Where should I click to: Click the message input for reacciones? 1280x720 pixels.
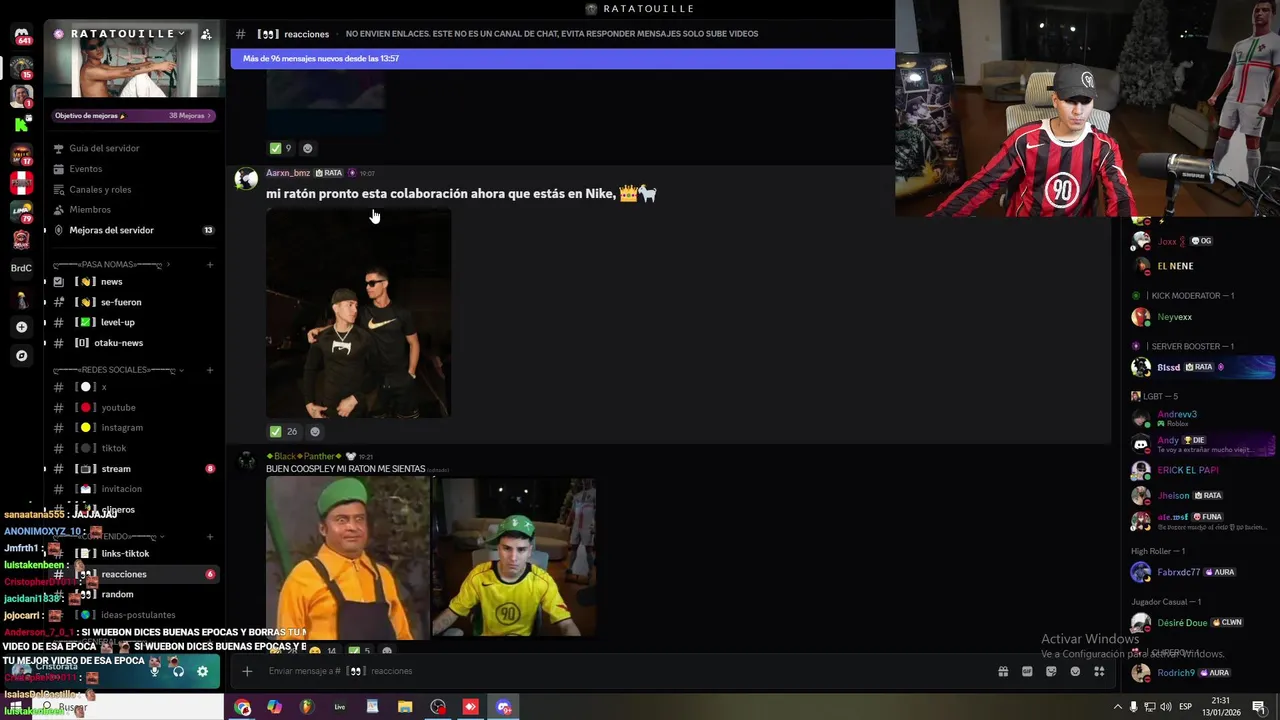click(x=620, y=671)
